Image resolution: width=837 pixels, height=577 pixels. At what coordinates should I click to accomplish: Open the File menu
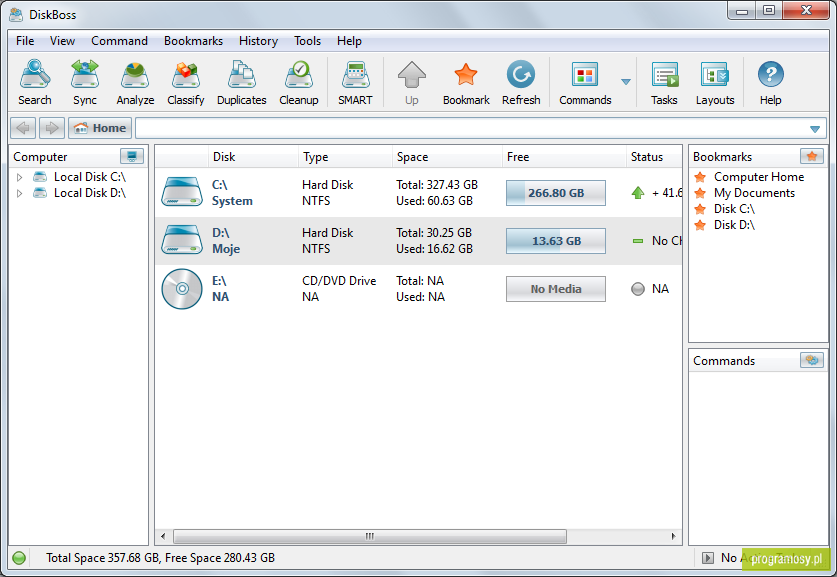25,41
